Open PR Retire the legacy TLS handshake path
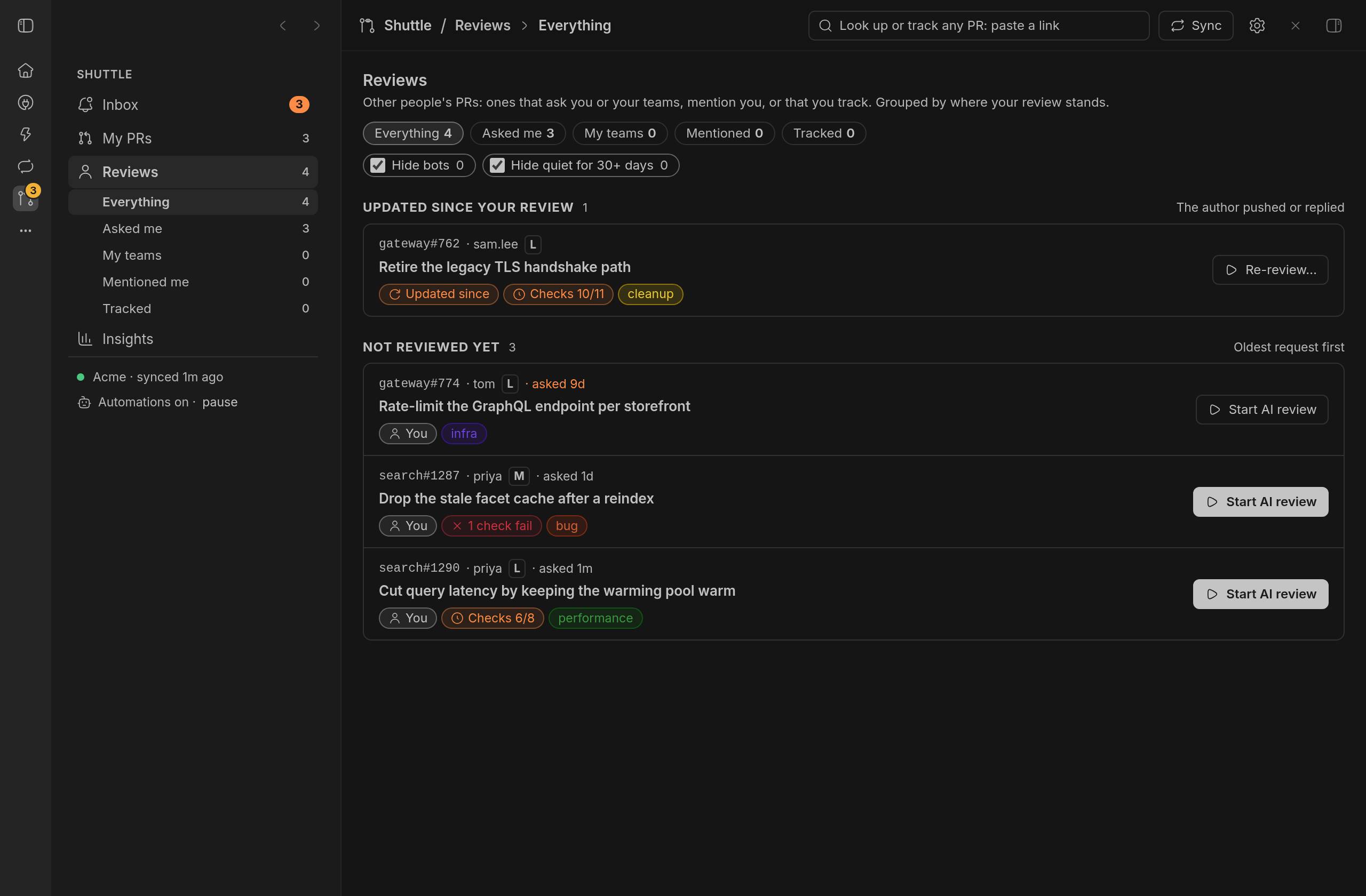Viewport: 1366px width, 896px height. click(x=504, y=267)
